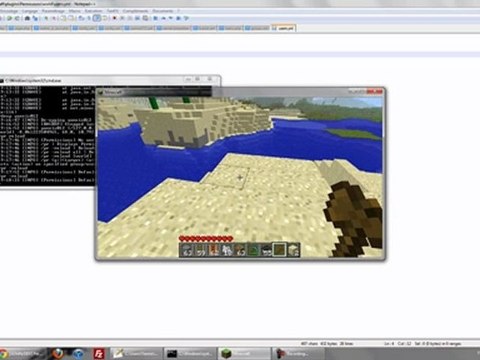Click the Zoom In toolbar icon

[46, 18]
